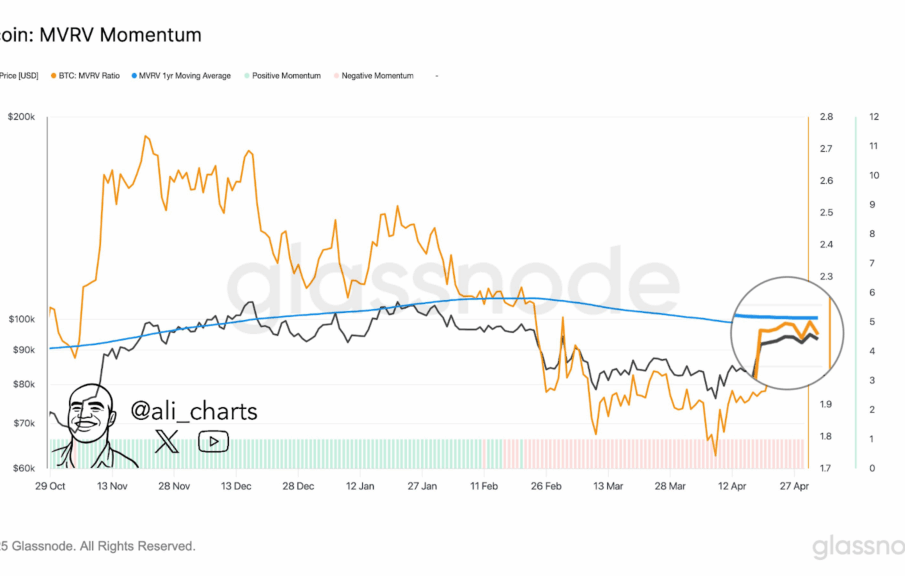Click the Glassnode All Rights Reserved text
Viewport: 905px width, 576px height.
[x=98, y=546]
